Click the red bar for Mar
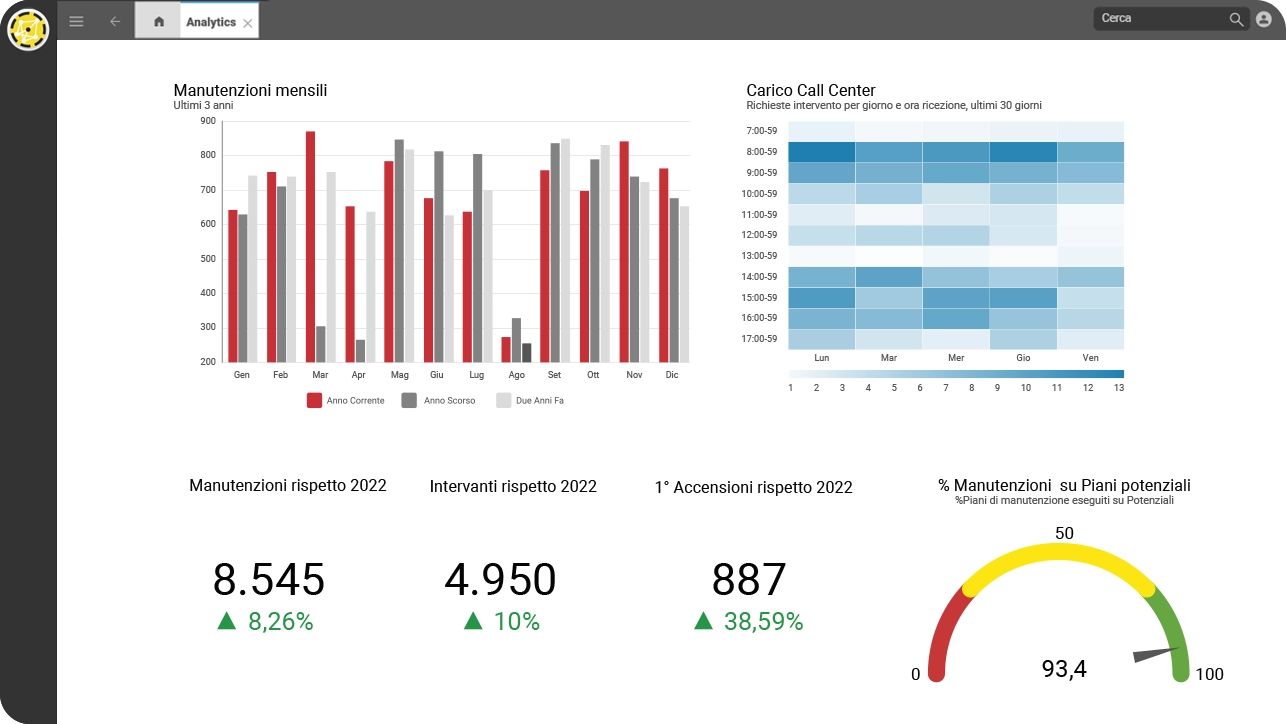The image size is (1286, 724). click(x=311, y=247)
